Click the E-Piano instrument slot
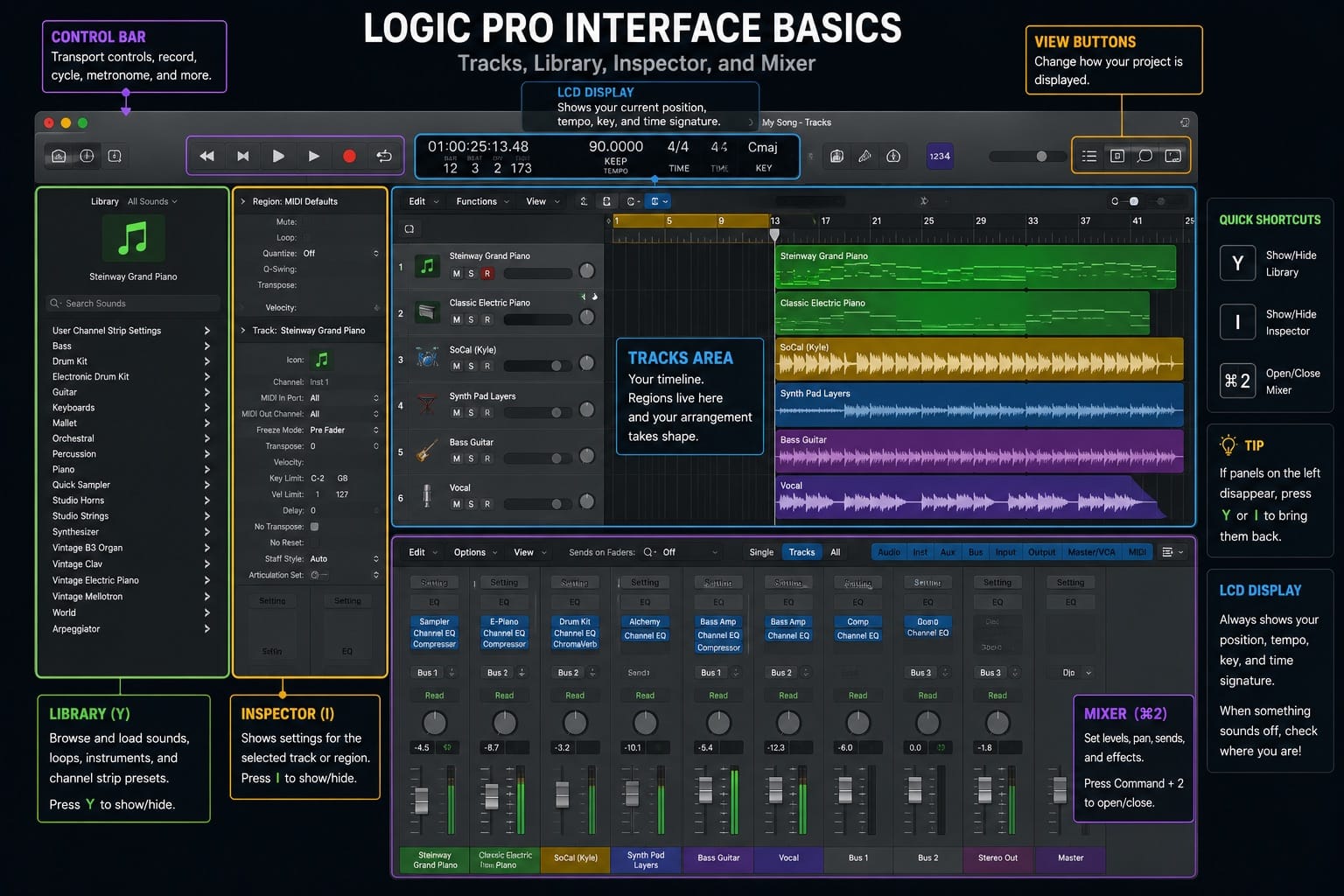1344x896 pixels. coord(504,622)
